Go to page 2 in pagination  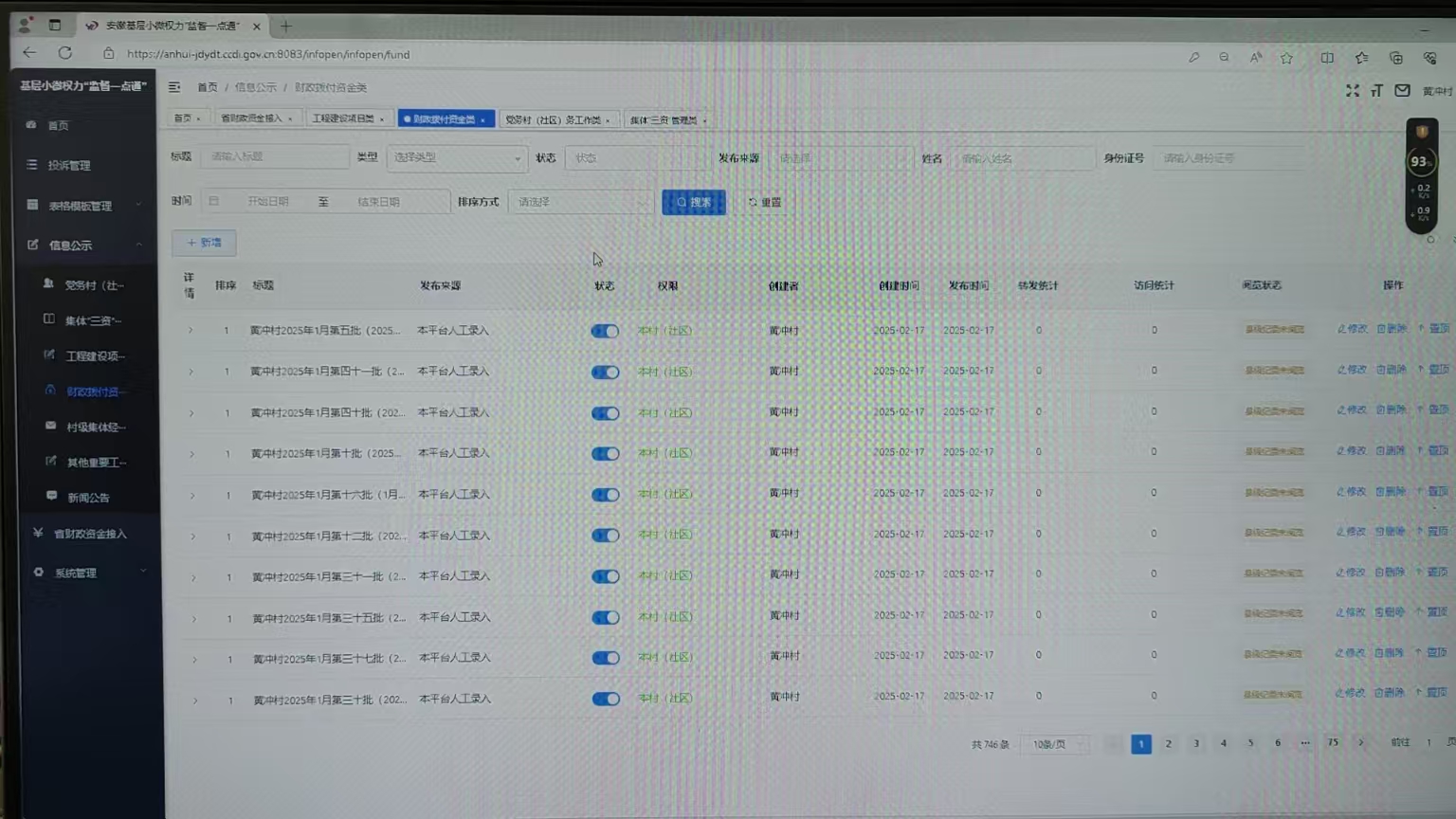[x=1168, y=744]
